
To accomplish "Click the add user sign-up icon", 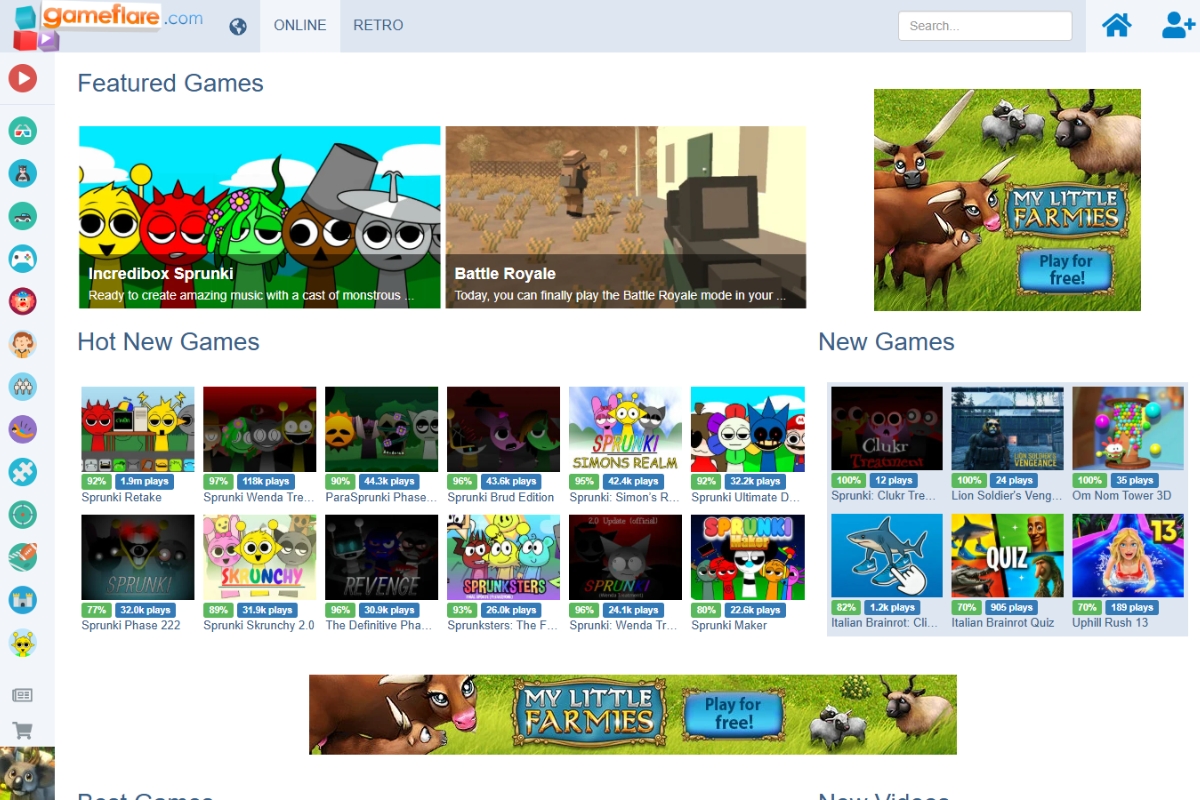I will coord(1177,25).
